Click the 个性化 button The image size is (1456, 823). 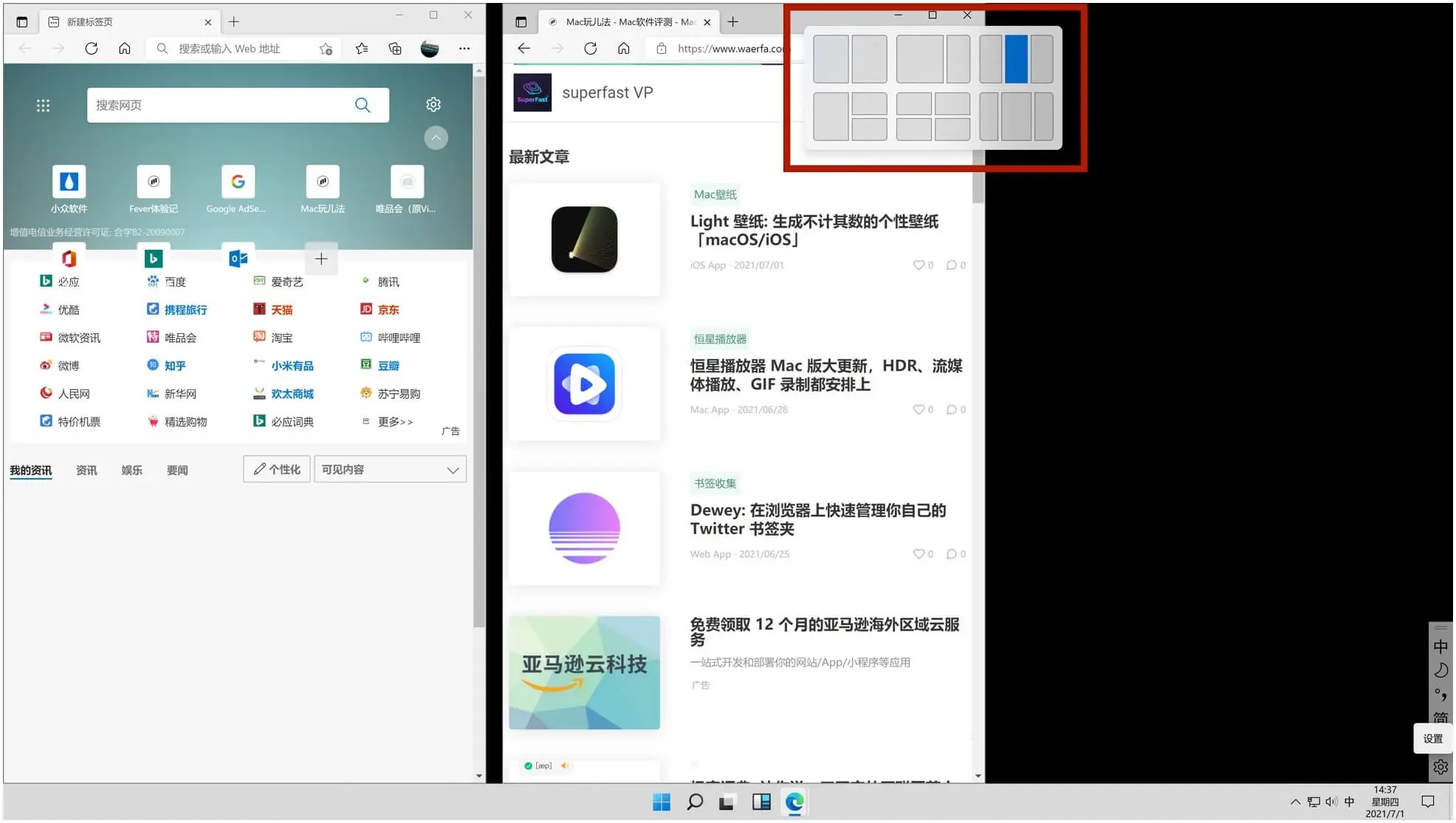pyautogui.click(x=277, y=470)
